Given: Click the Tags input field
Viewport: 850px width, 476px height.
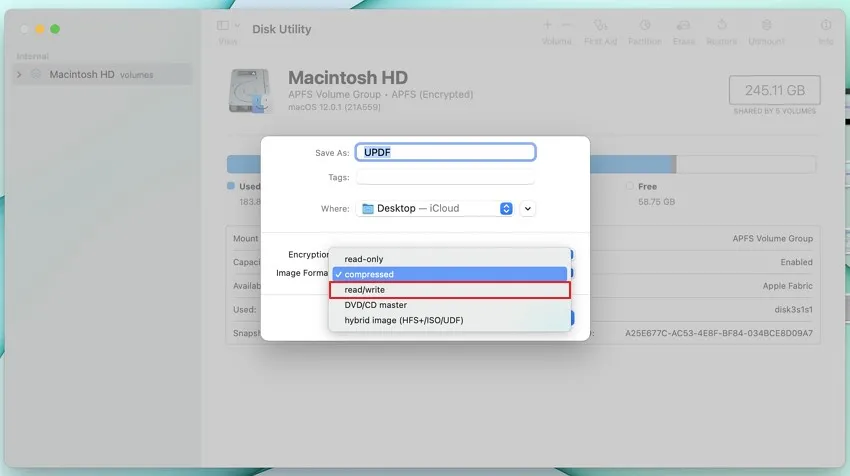Looking at the screenshot, I should coord(445,177).
